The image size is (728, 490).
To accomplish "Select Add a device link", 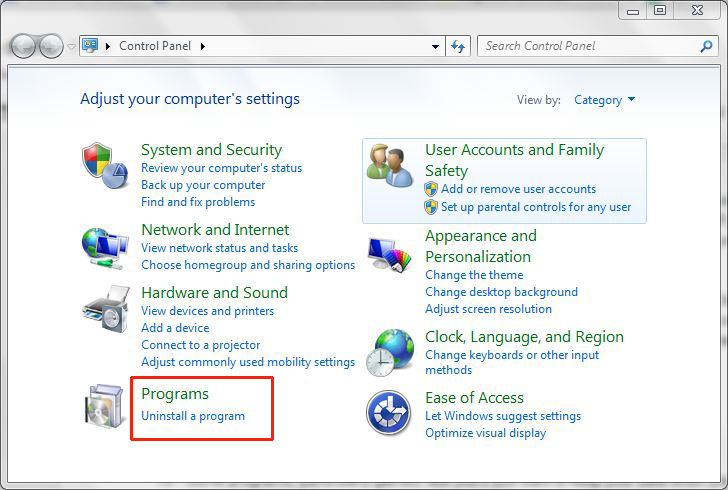I will (x=175, y=328).
